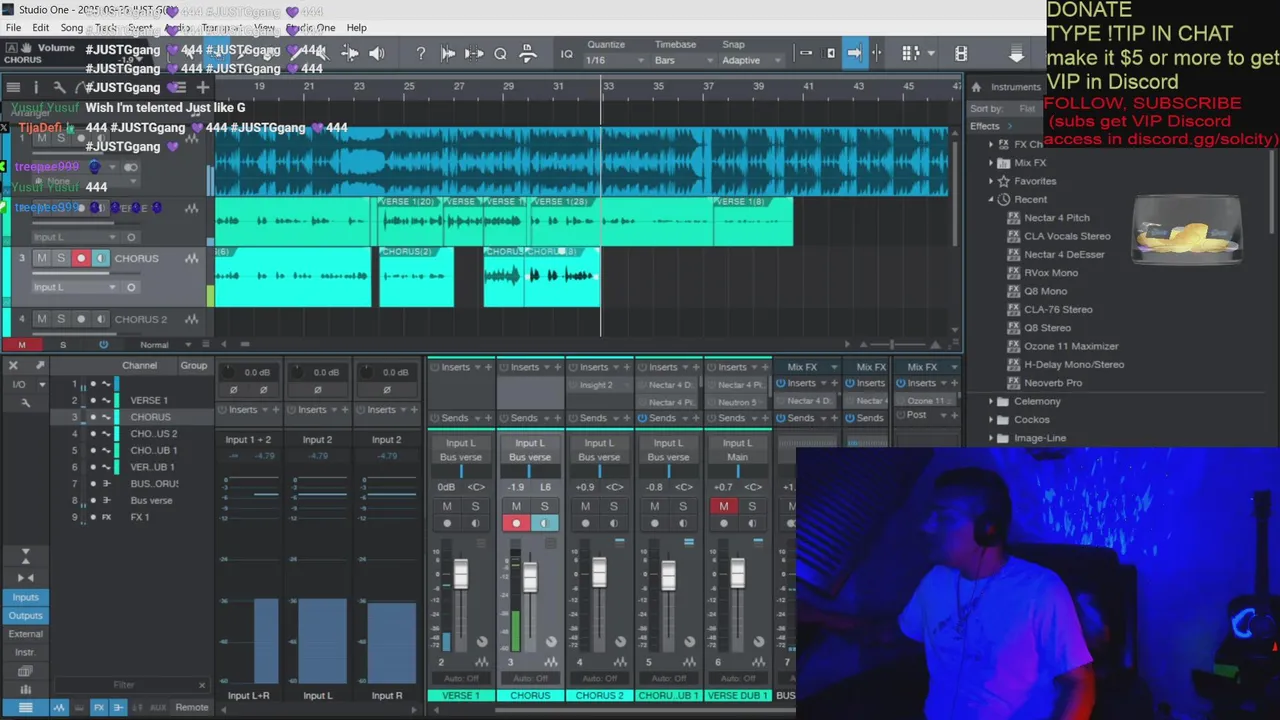Collapse the Recent browser folder

pos(991,199)
